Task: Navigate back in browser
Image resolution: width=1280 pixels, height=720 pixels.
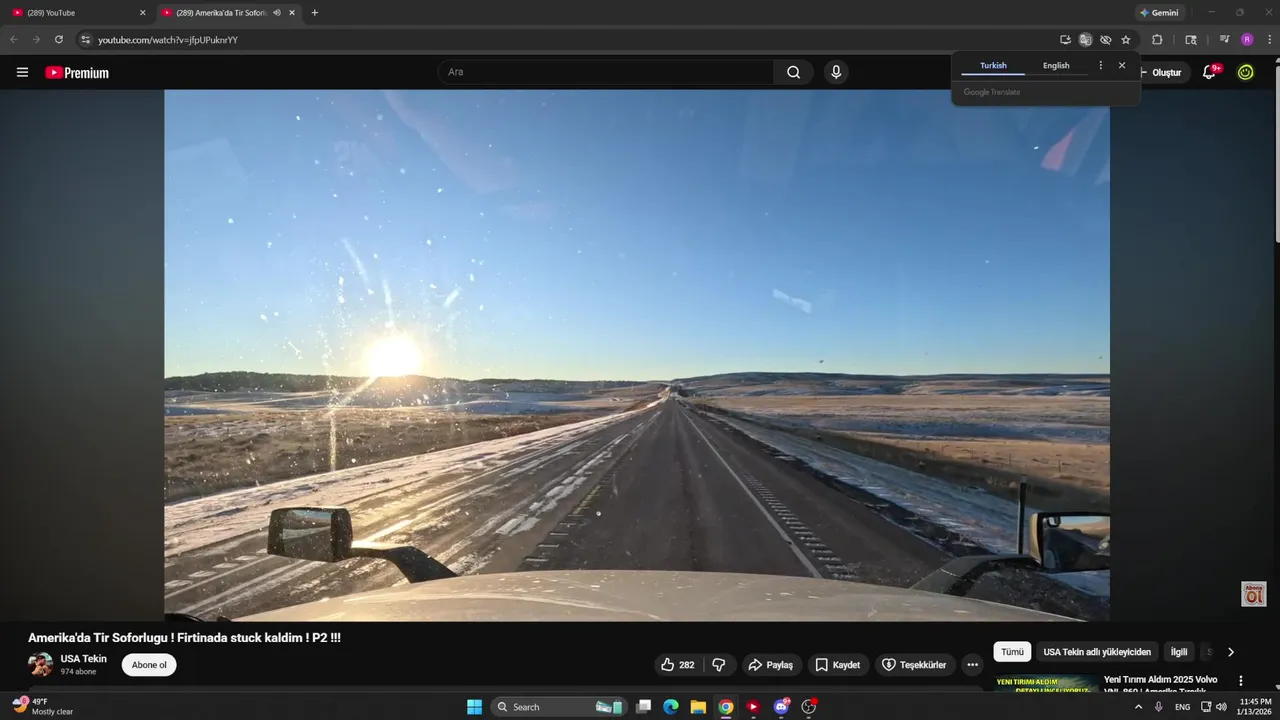Action: (x=14, y=40)
